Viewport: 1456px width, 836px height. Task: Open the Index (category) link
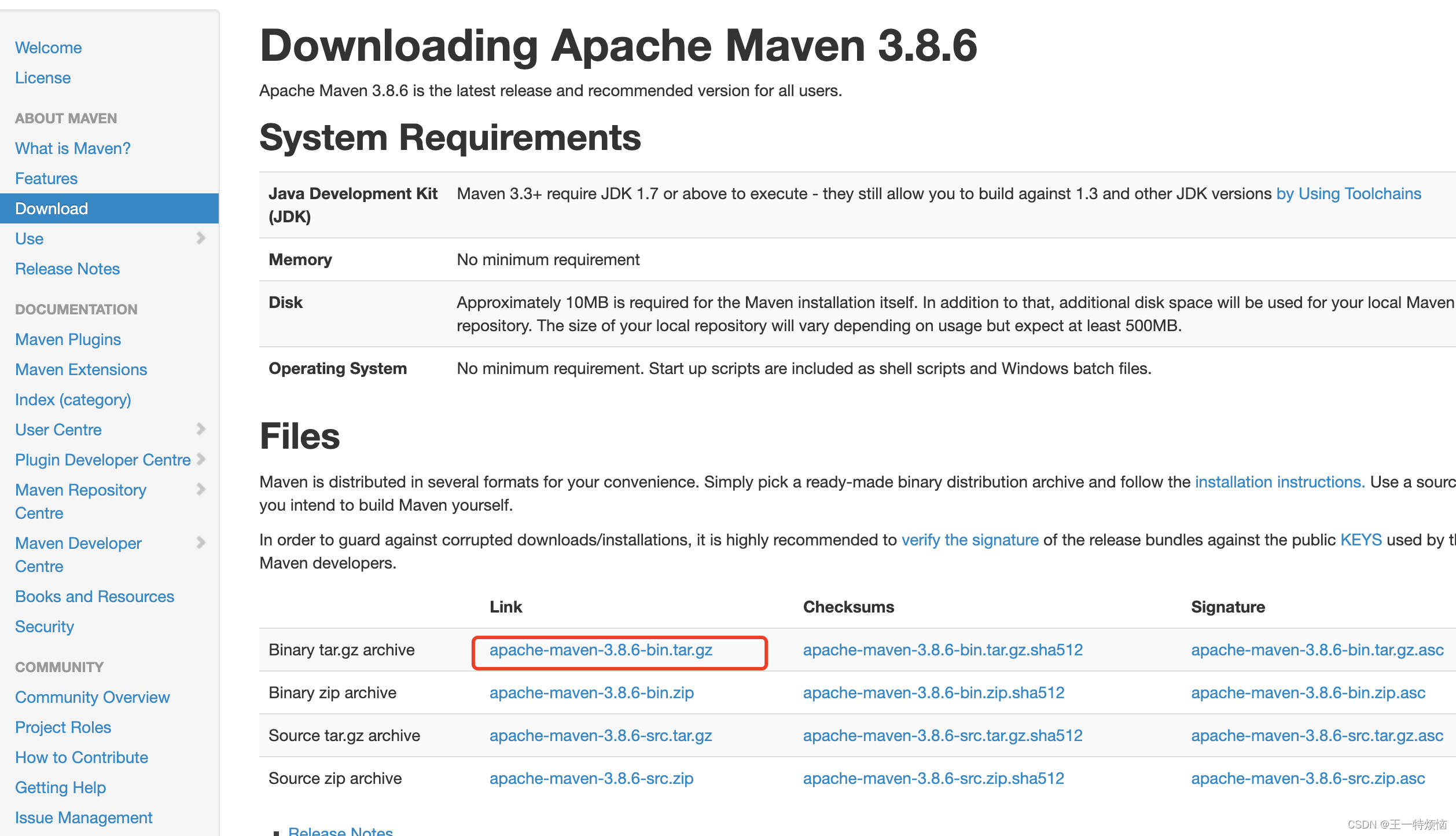click(x=73, y=399)
